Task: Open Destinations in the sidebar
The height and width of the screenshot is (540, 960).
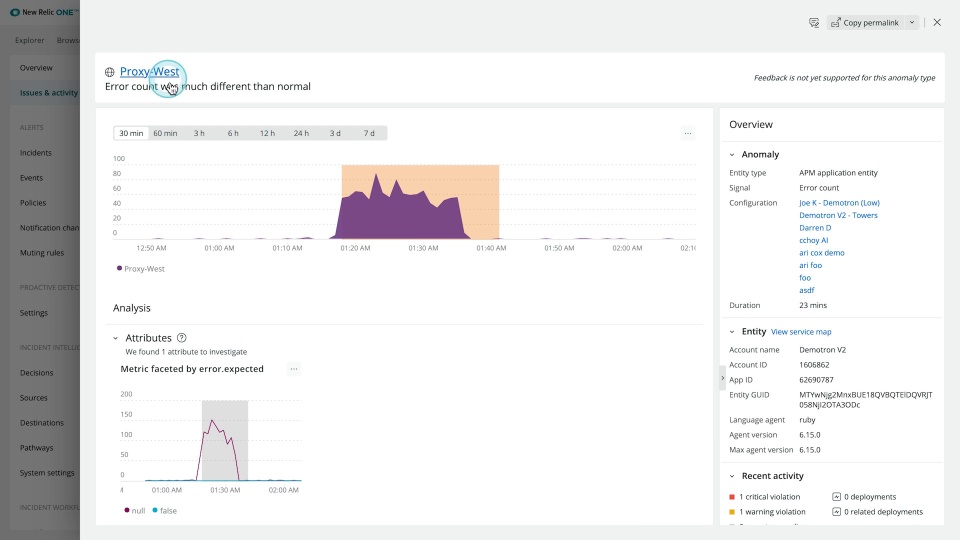Action: click(42, 423)
